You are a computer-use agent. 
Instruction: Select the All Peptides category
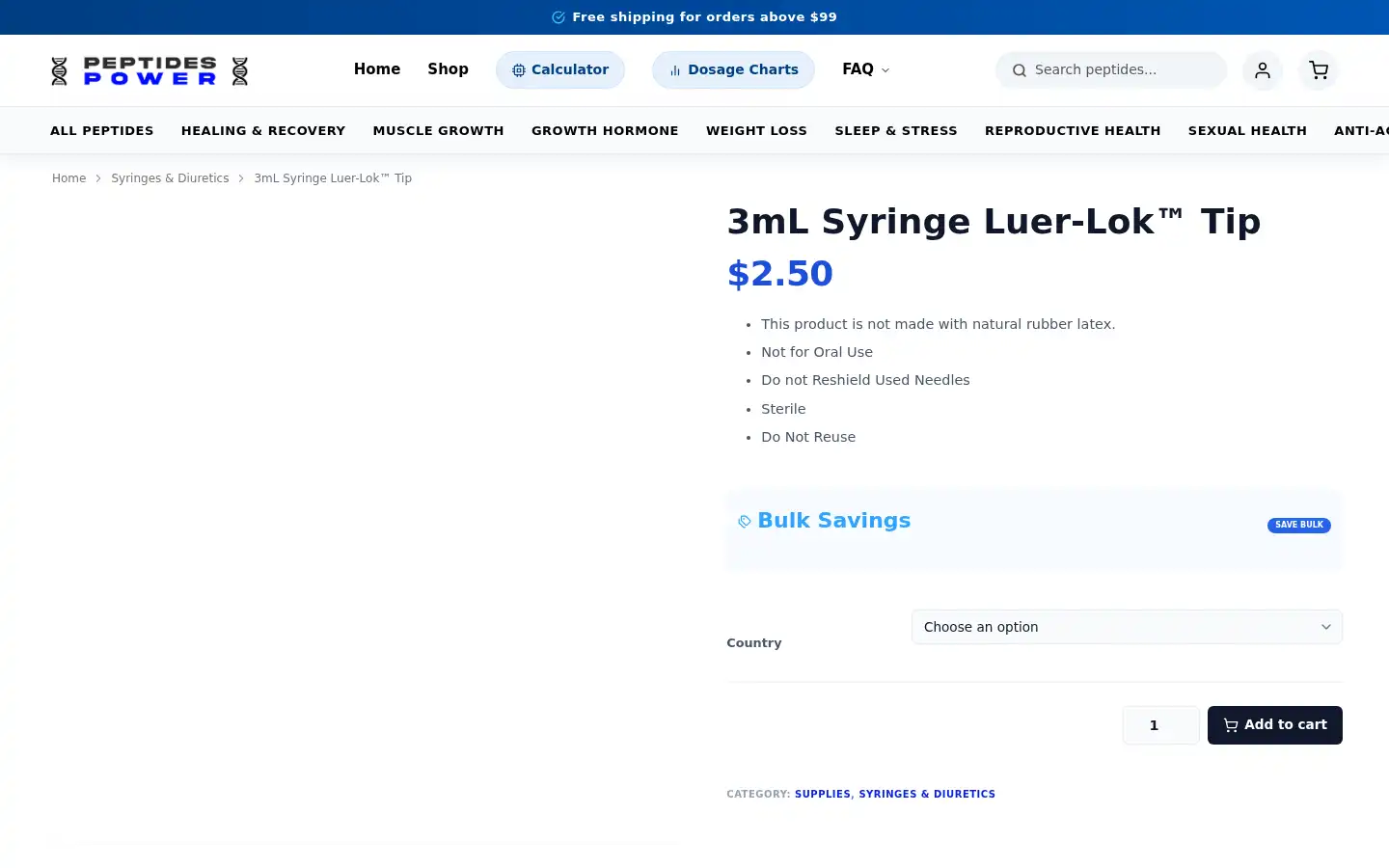102,131
